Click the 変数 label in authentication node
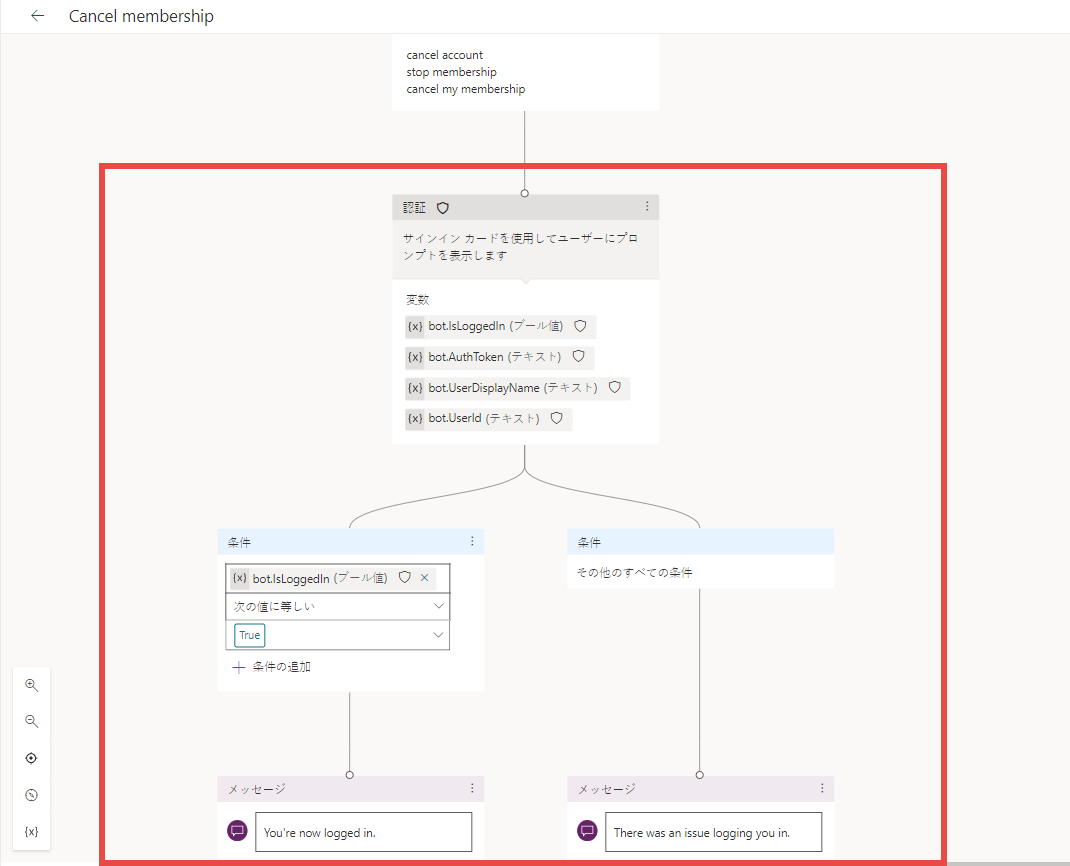Screen dimensions: 1070x866 (418, 300)
